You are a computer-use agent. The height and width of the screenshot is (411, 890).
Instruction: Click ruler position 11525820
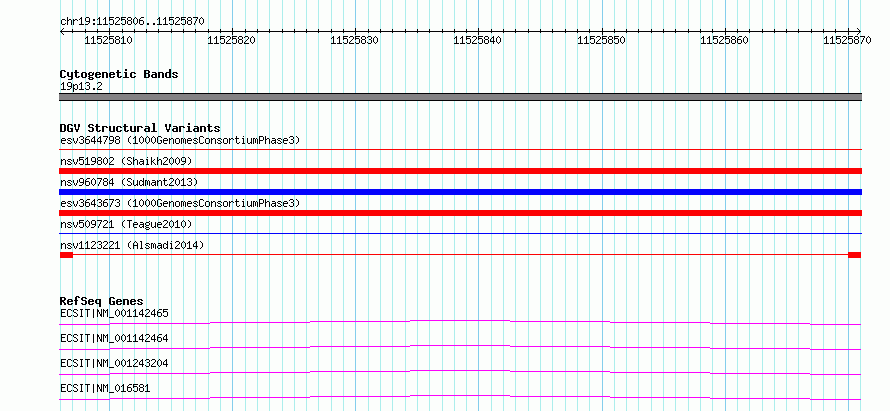click(232, 40)
